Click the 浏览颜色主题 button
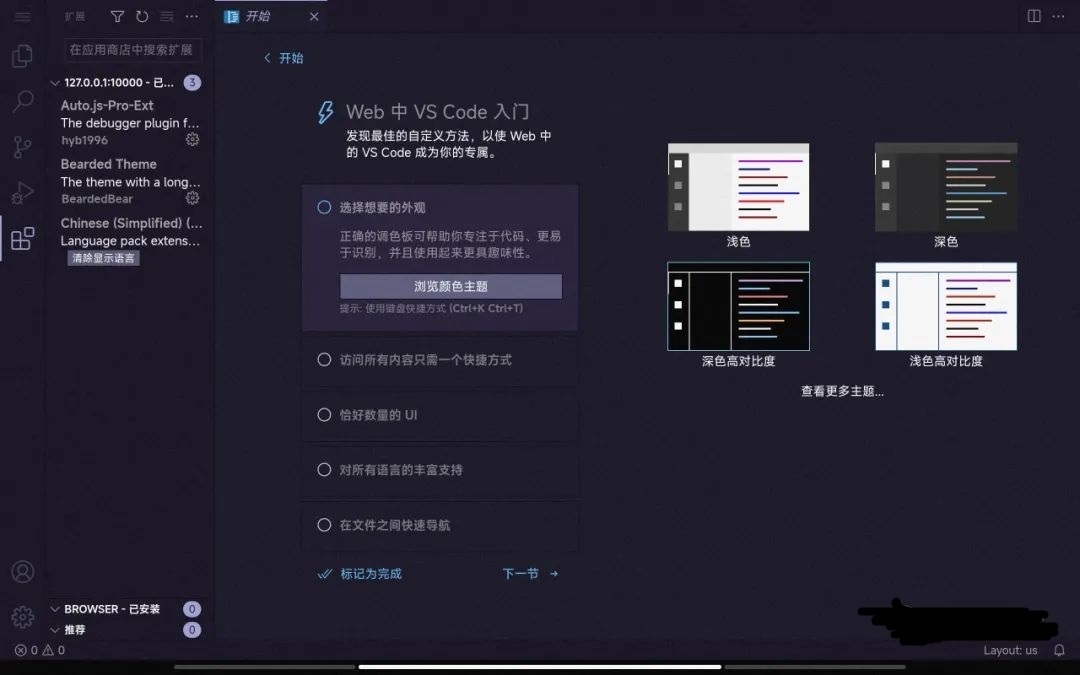The image size is (1080, 675). pyautogui.click(x=451, y=286)
